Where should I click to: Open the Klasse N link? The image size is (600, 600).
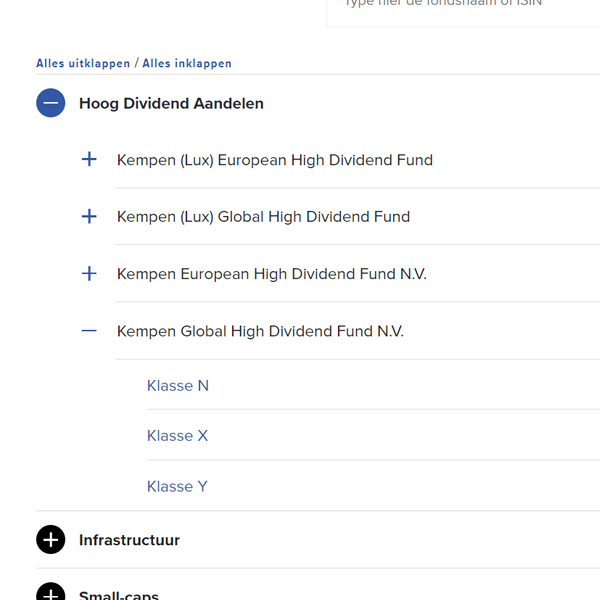pos(178,386)
